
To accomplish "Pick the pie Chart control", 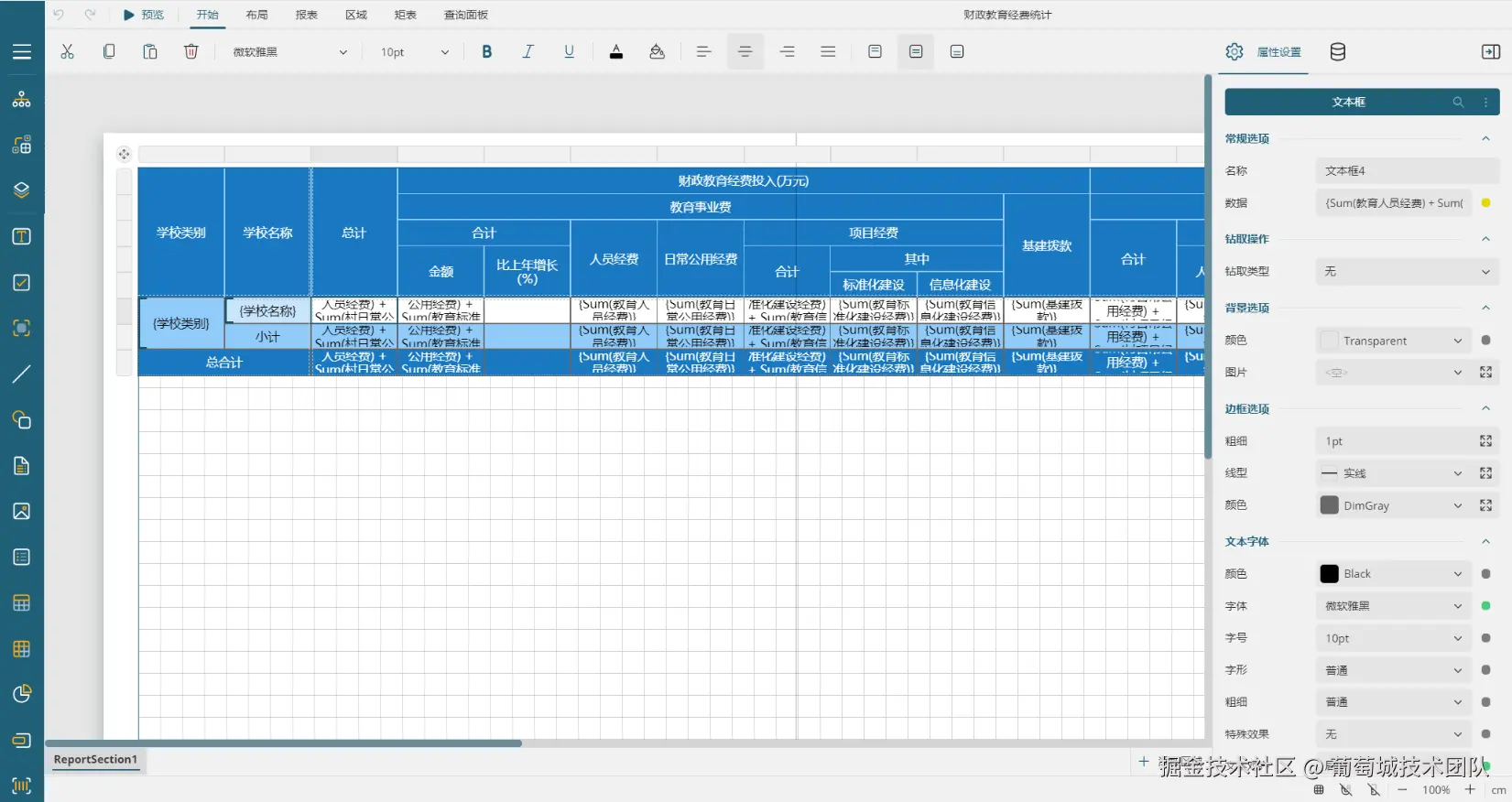I will [22, 694].
